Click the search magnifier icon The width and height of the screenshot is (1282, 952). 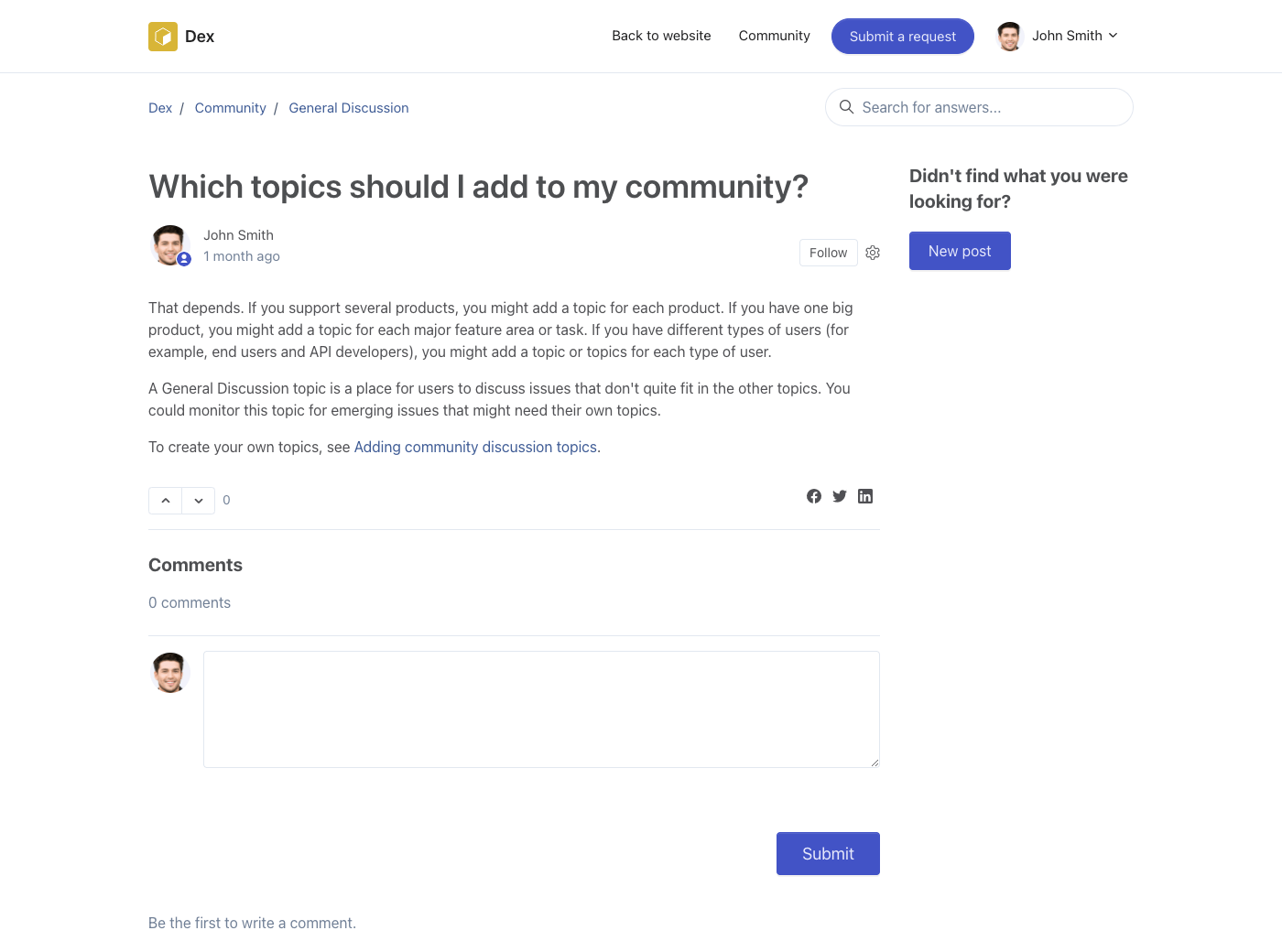[x=847, y=107]
